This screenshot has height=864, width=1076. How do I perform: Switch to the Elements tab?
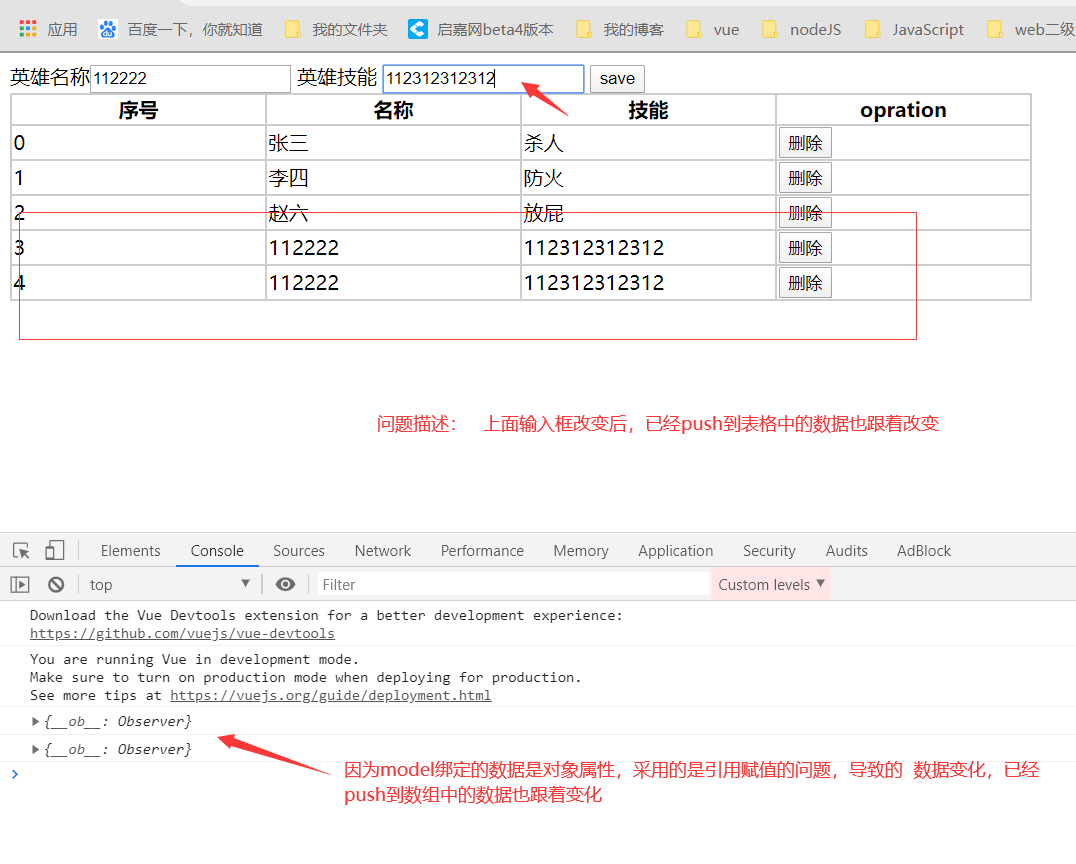click(x=130, y=550)
